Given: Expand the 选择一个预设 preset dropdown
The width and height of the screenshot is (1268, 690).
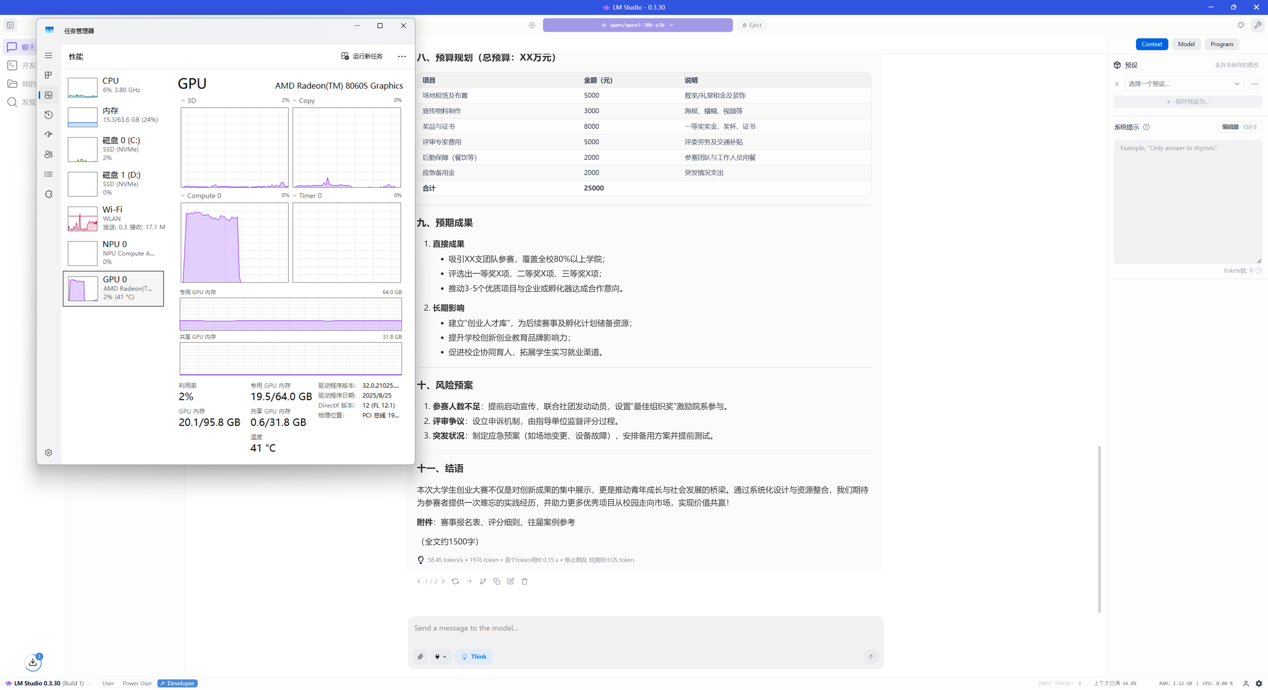Looking at the screenshot, I should [1184, 84].
